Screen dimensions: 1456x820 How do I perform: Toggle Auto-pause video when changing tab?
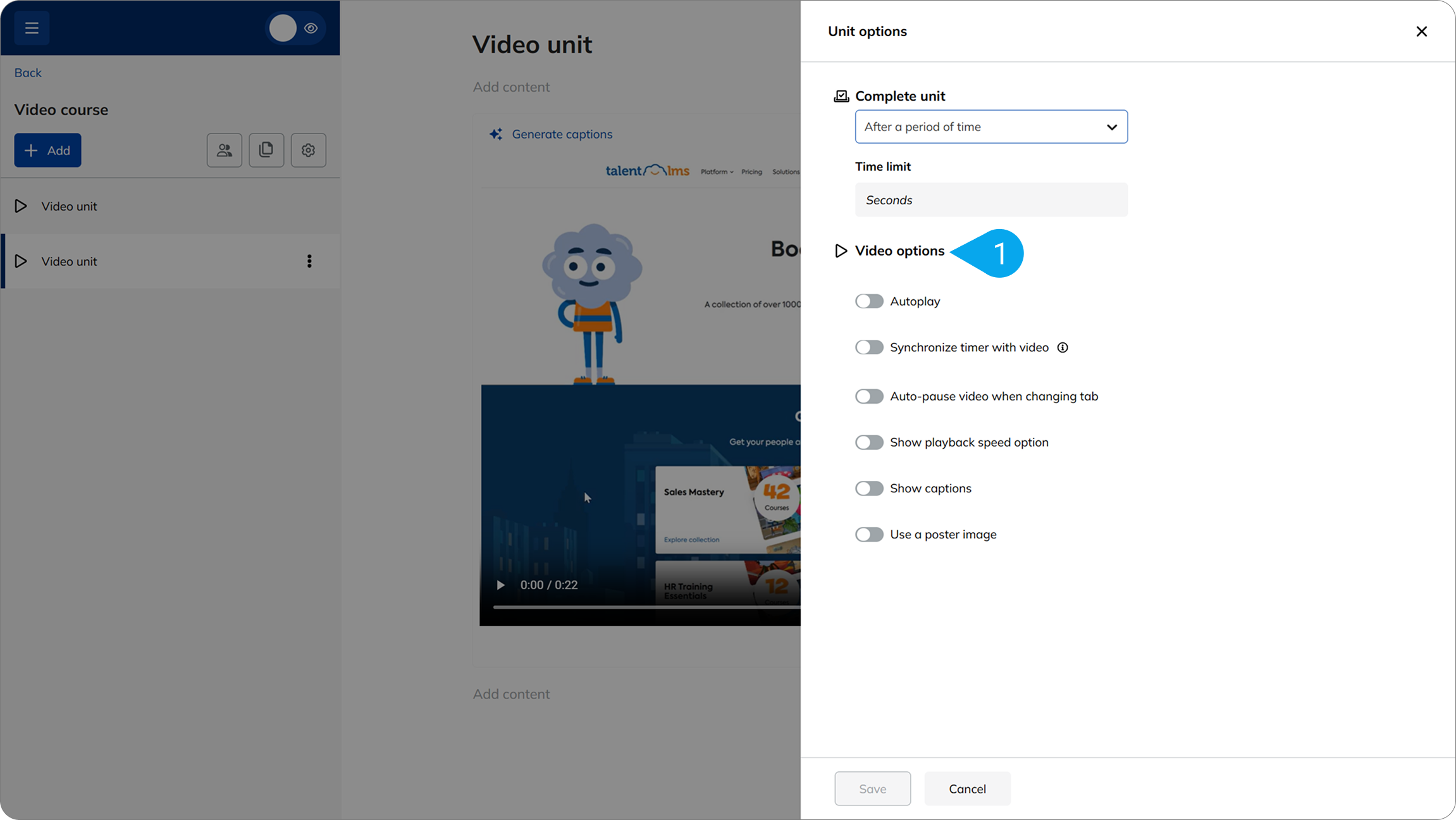pyautogui.click(x=869, y=396)
